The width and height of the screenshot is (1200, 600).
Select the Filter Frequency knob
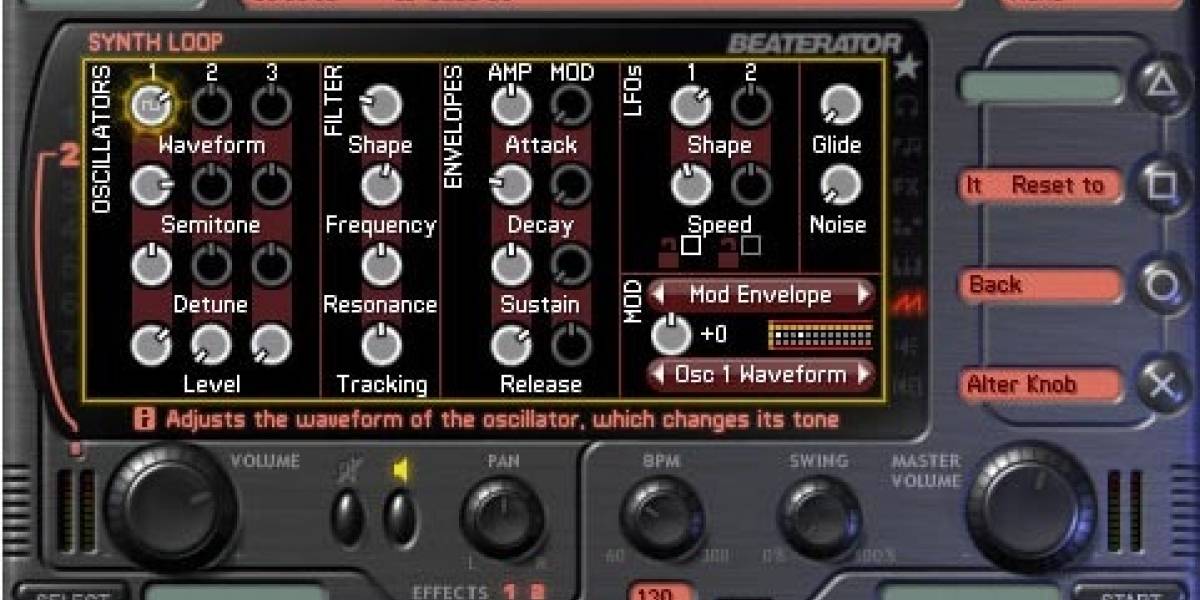click(x=380, y=185)
